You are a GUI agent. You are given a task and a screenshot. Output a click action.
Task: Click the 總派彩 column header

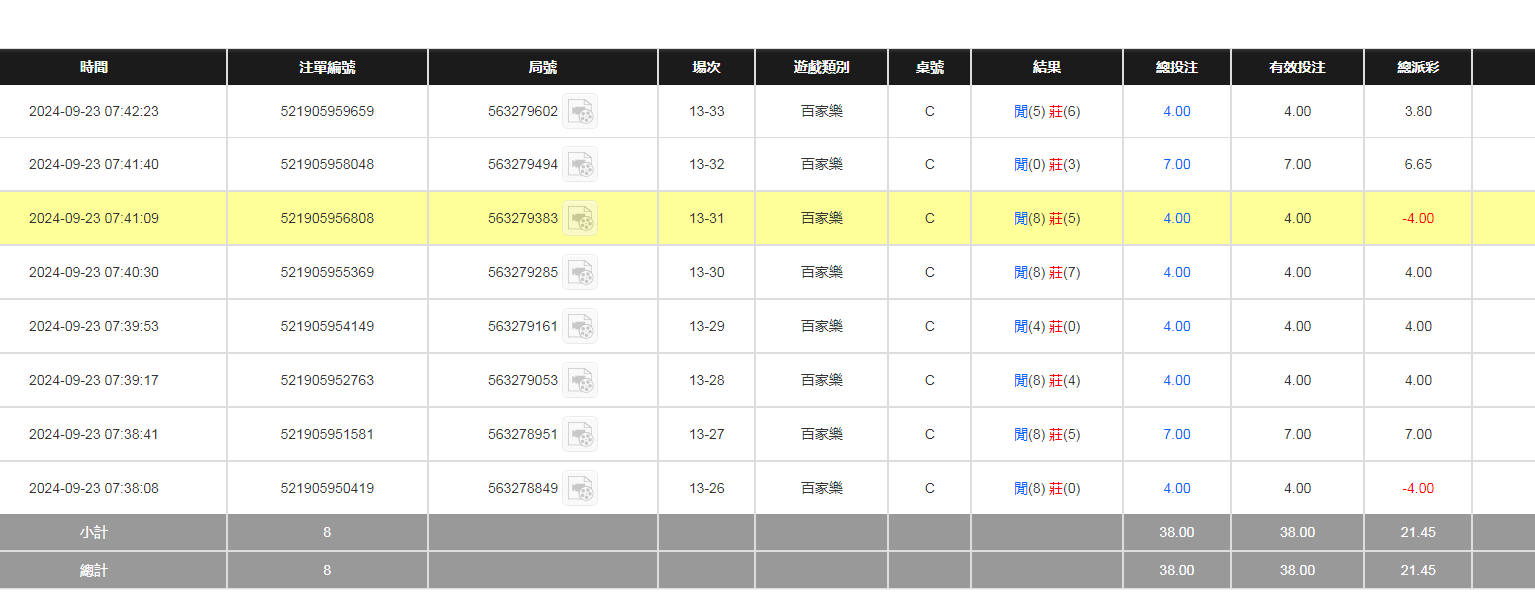click(x=1418, y=68)
